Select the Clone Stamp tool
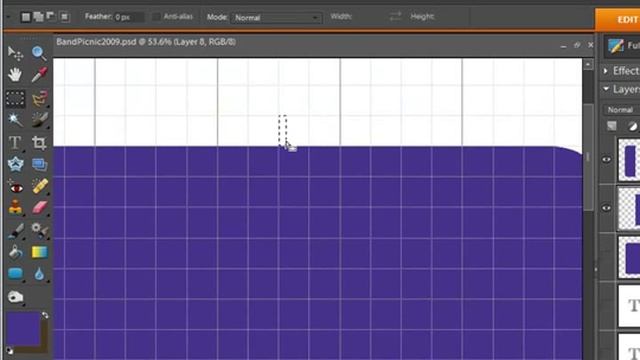The image size is (640, 360). [x=15, y=207]
